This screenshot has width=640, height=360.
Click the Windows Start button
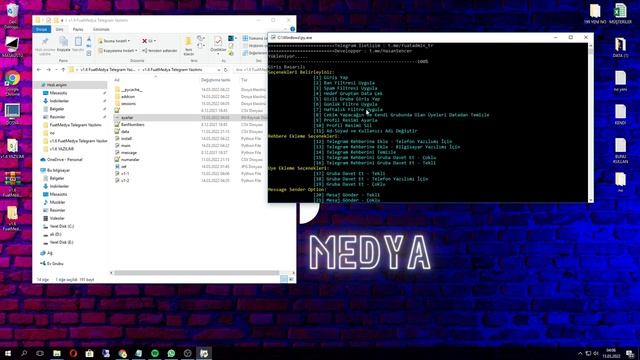click(x=8, y=353)
